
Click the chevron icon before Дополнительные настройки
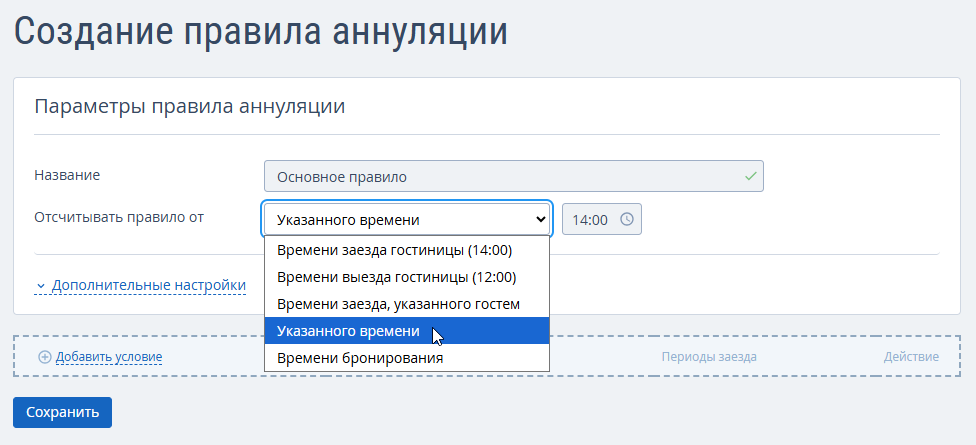point(41,286)
